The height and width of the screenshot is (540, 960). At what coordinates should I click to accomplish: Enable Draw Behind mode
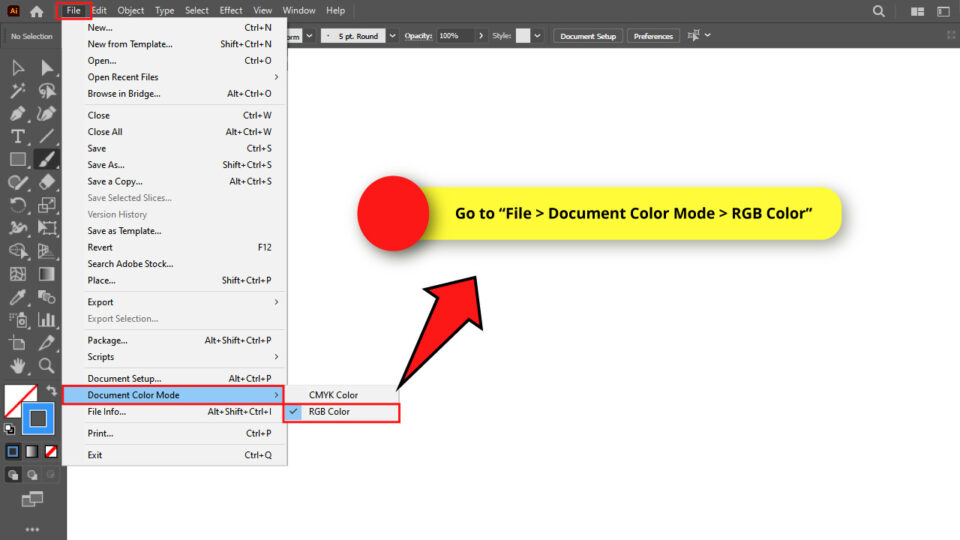coord(32,474)
